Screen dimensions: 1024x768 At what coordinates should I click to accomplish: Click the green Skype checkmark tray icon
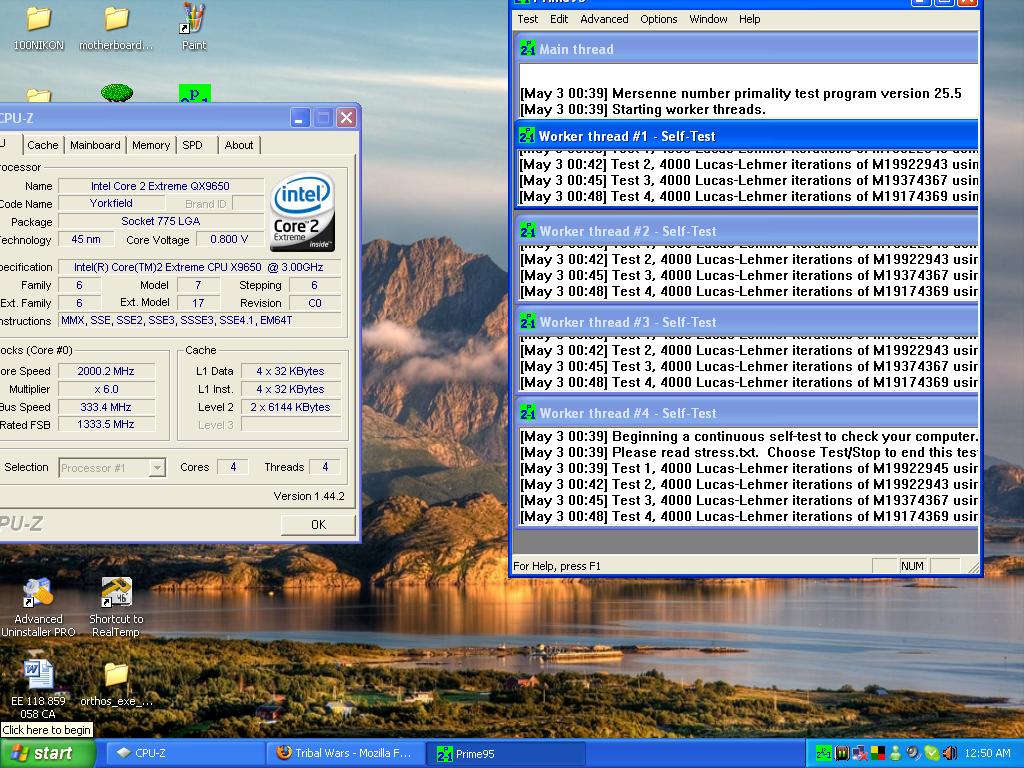[x=931, y=754]
